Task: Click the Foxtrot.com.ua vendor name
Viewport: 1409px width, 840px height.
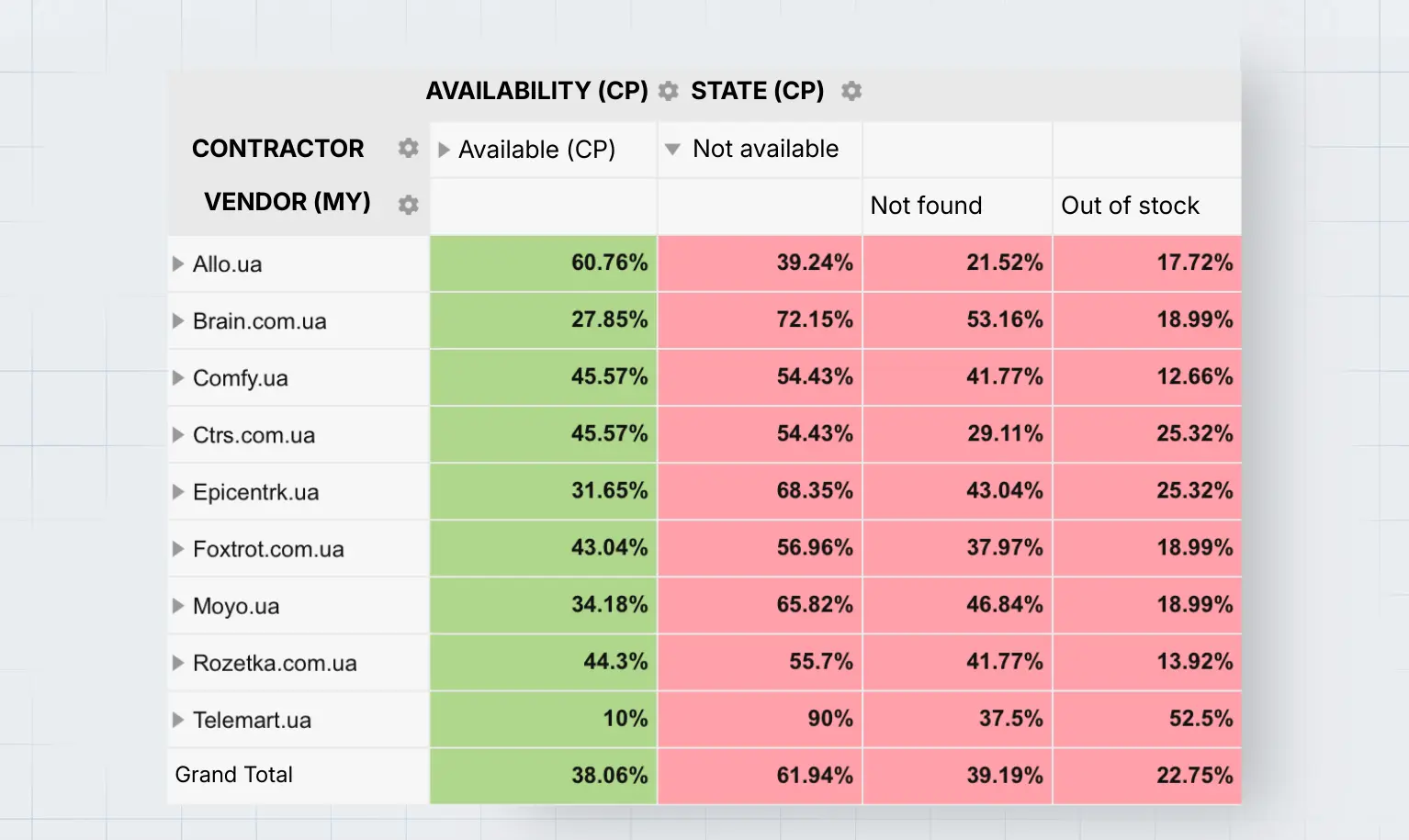Action: click(x=268, y=548)
